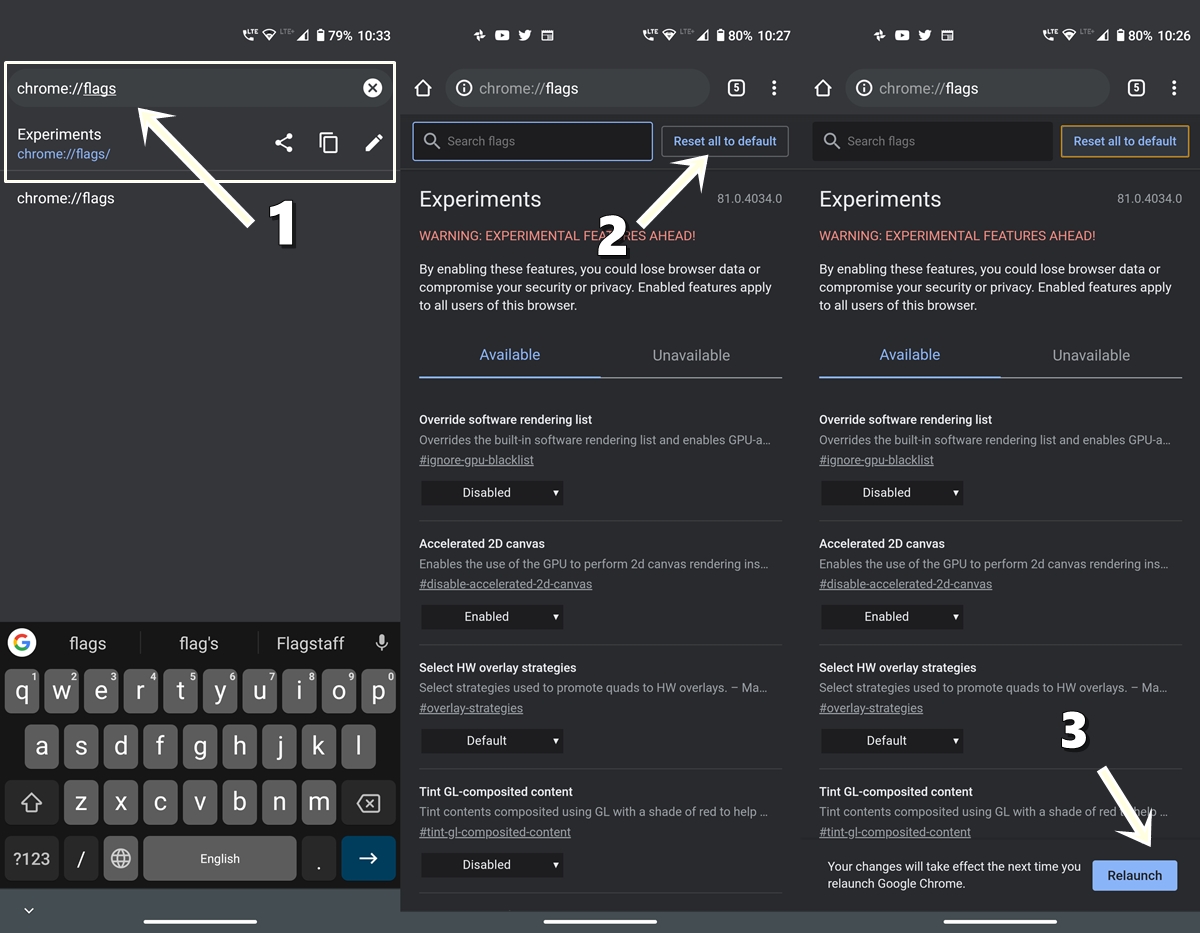Image resolution: width=1200 pixels, height=933 pixels.
Task: Open #ignore-gpu-blacklist link in 10:27 screenshot
Action: [x=476, y=460]
